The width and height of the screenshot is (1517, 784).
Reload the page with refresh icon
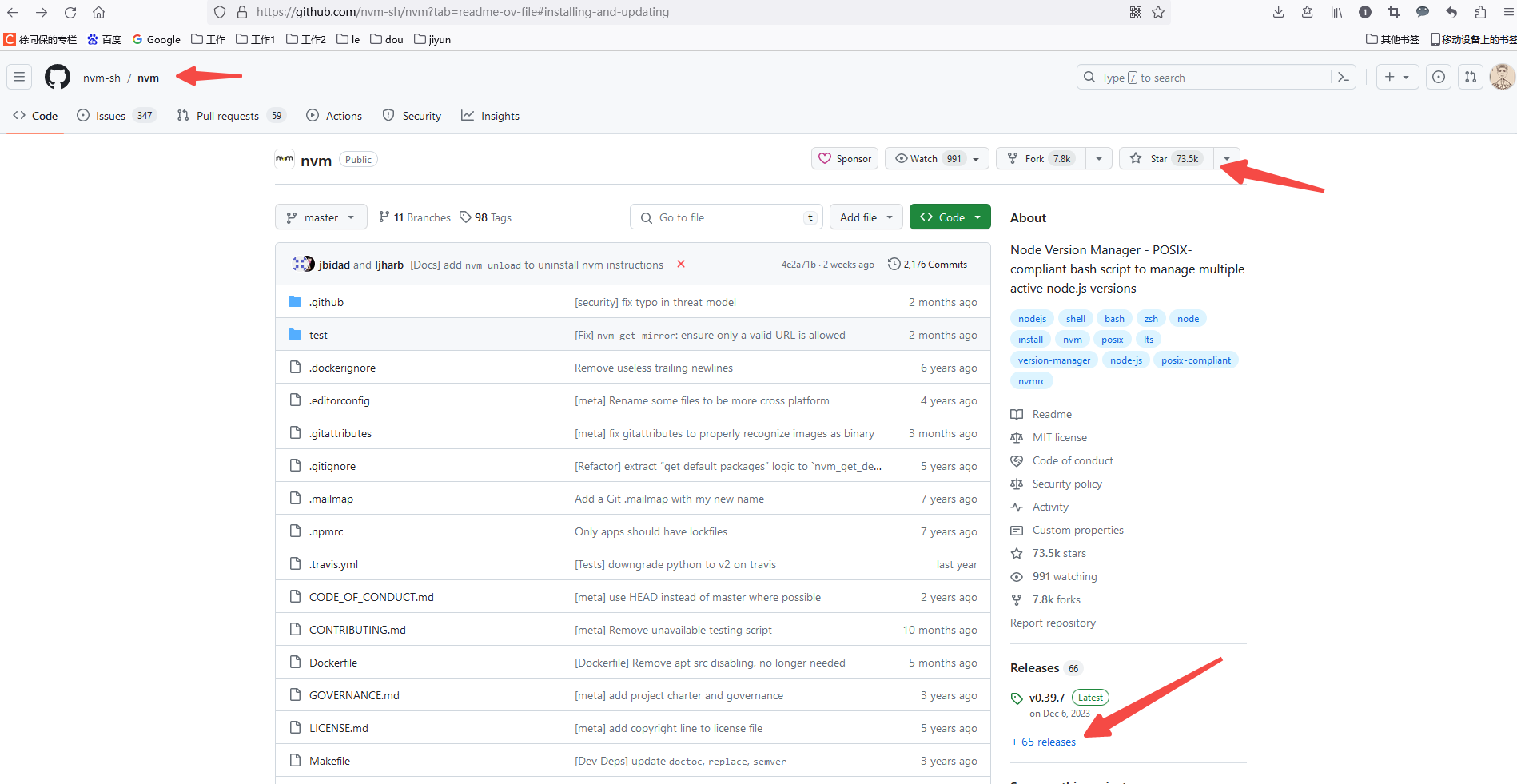pyautogui.click(x=70, y=12)
